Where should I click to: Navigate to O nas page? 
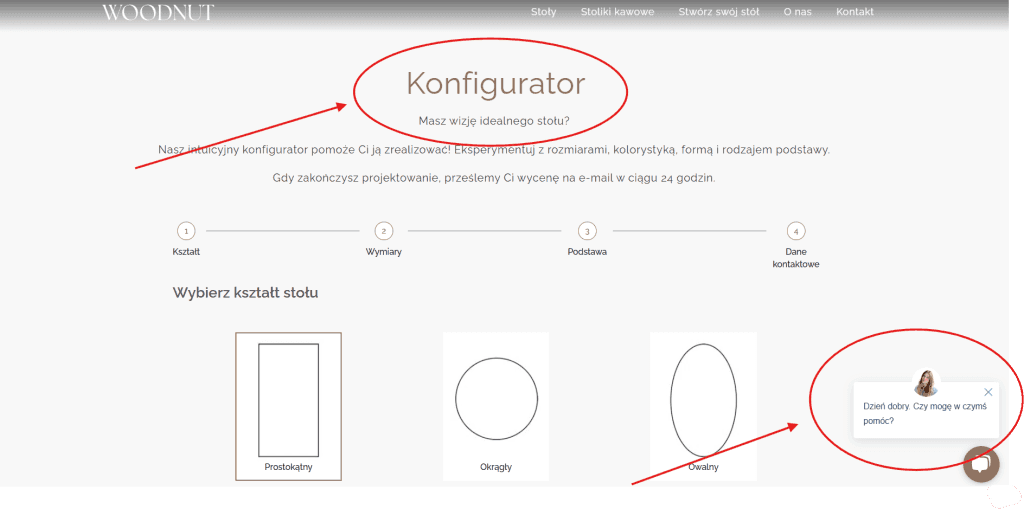(x=797, y=12)
